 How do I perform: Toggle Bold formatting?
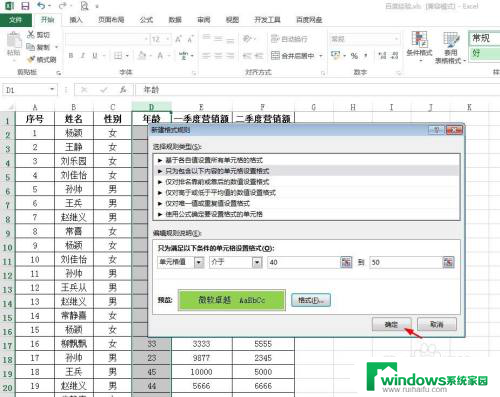click(x=71, y=56)
